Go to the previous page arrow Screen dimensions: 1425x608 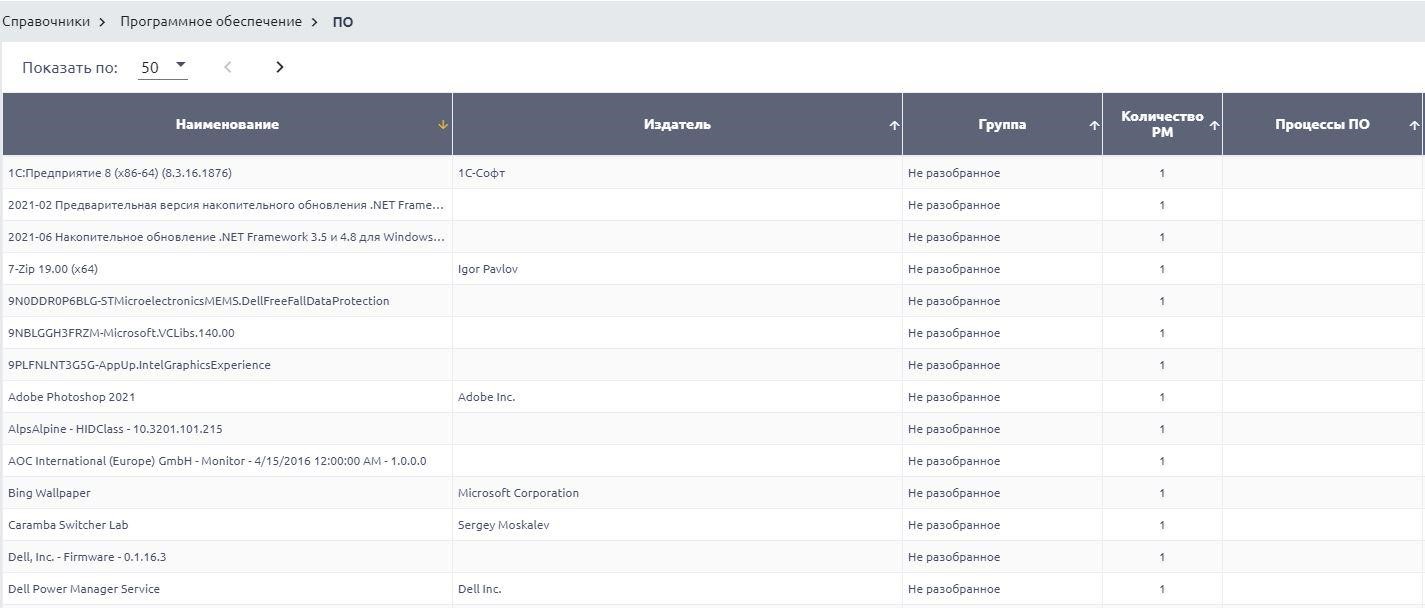pyautogui.click(x=228, y=67)
